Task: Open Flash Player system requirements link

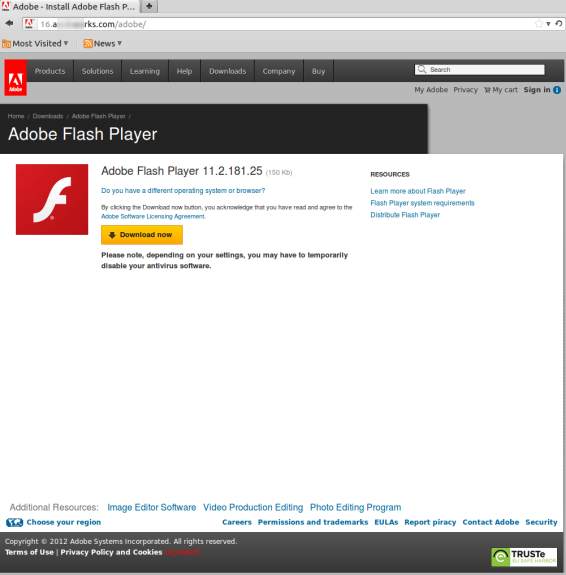Action: (422, 203)
